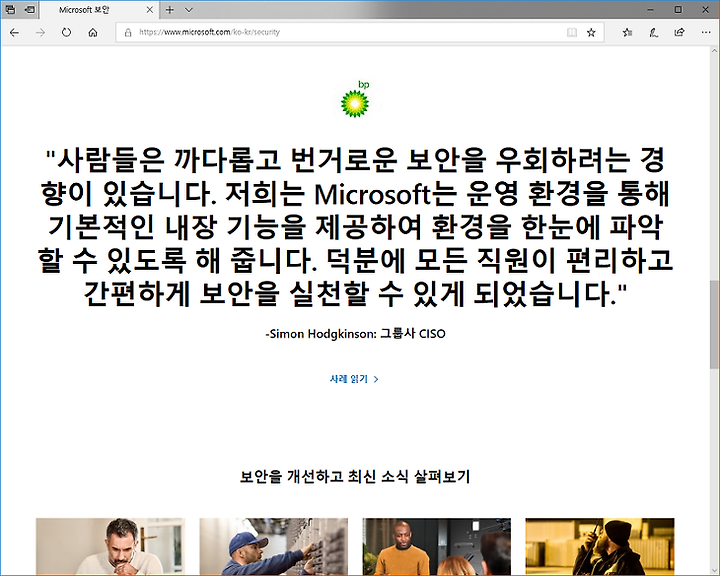Open thumbnail of man resting chin on hands
The height and width of the screenshot is (576, 720).
(x=111, y=547)
